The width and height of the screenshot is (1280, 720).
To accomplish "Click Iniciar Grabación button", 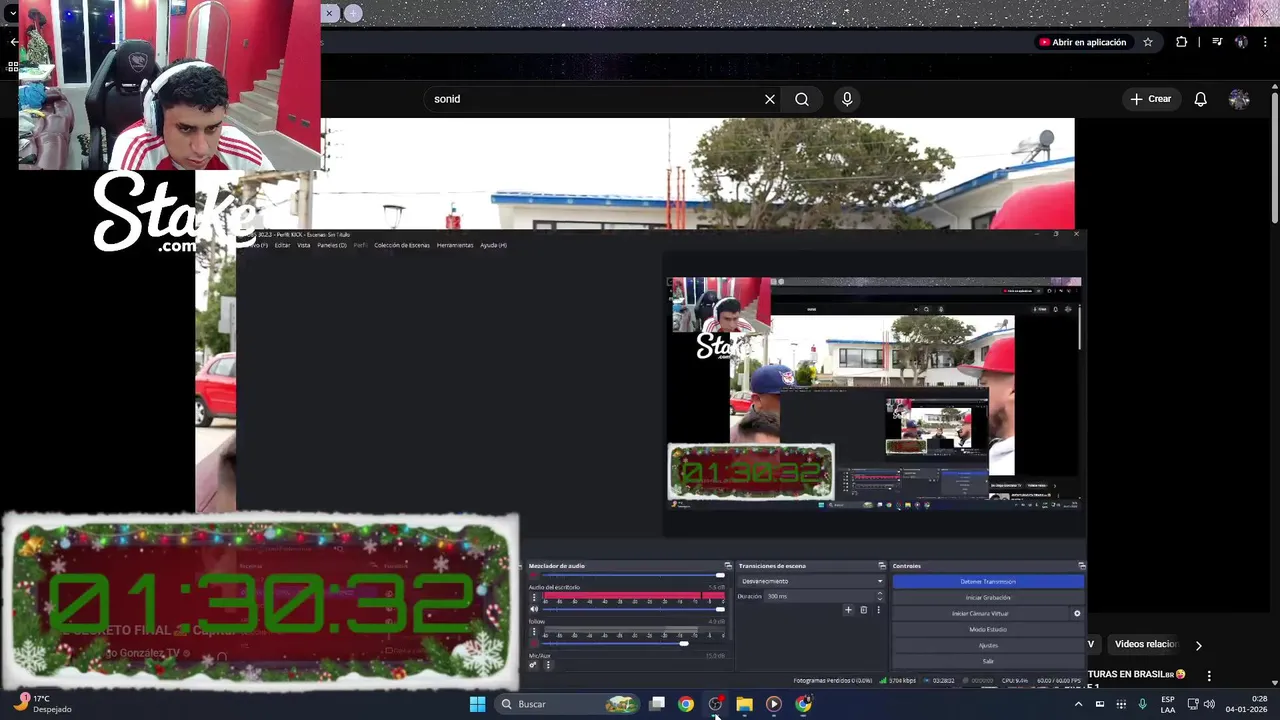I will (988, 597).
